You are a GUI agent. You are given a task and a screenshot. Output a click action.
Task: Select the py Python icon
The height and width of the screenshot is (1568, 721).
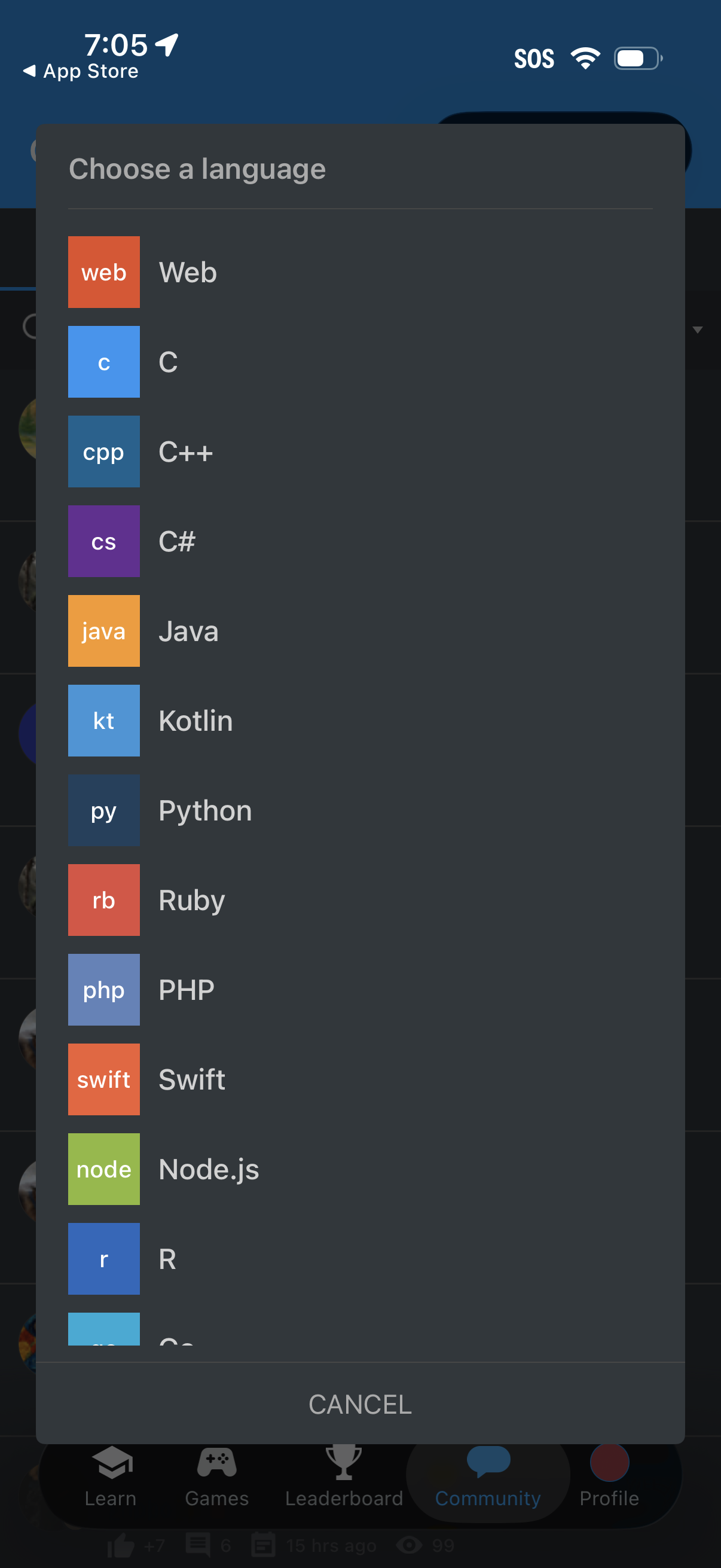(x=103, y=810)
